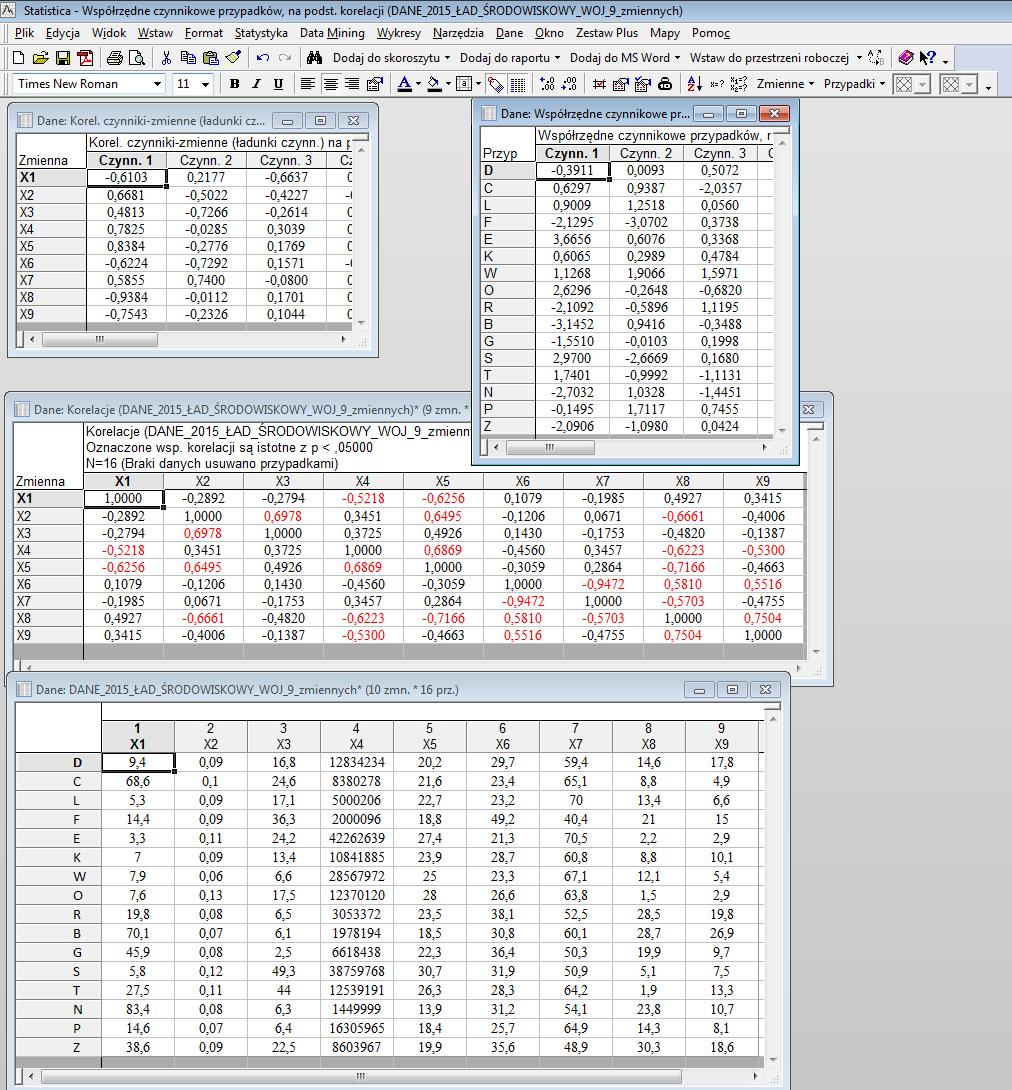Click the Copy icon
The image size is (1012, 1090).
click(x=188, y=58)
